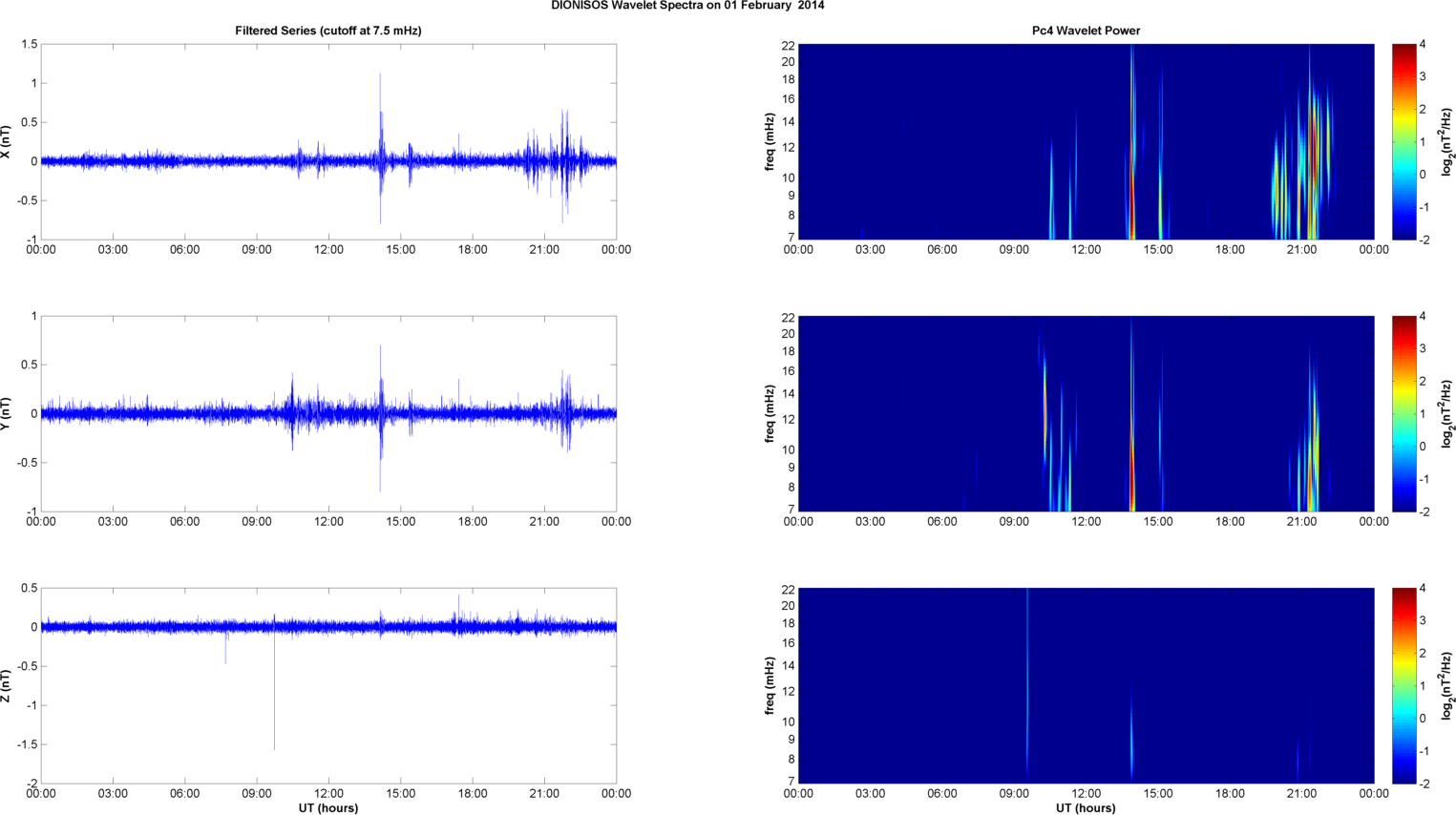
Task: Click the Z component filtered time series plot
Action: pyautogui.click(x=328, y=685)
